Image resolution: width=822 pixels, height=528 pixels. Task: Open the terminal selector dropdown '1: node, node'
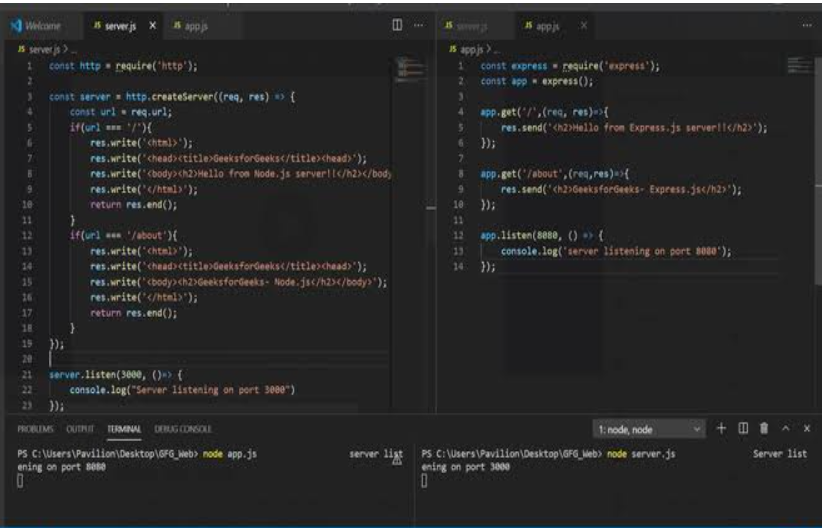[650, 429]
